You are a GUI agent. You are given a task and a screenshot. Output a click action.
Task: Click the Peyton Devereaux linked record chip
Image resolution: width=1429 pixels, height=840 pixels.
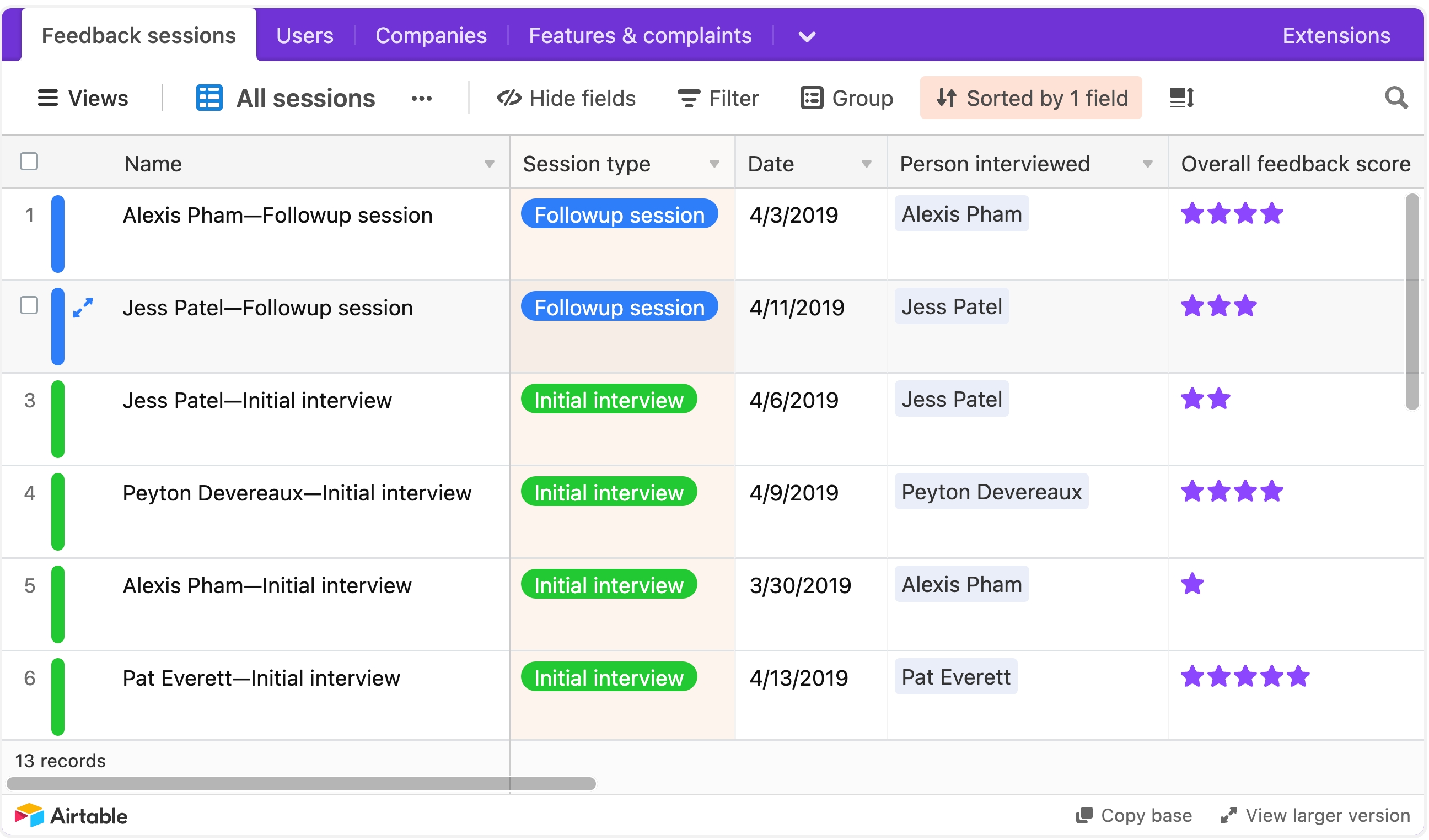[x=992, y=492]
